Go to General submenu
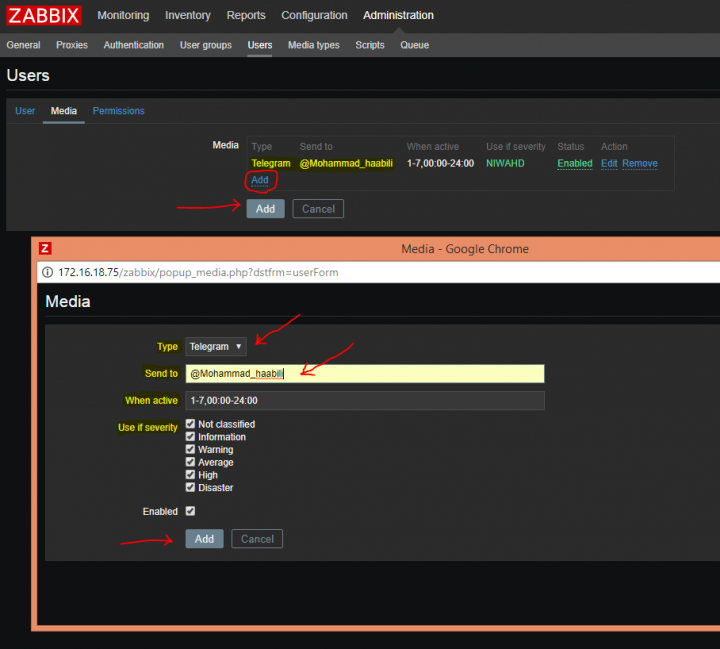Image resolution: width=720 pixels, height=649 pixels. point(23,45)
